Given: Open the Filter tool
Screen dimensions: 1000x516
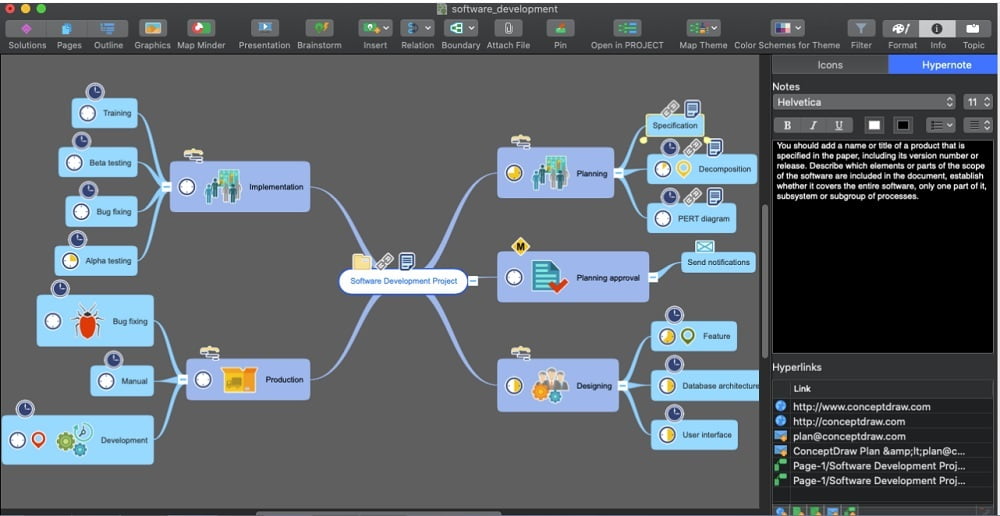Looking at the screenshot, I should click(x=861, y=29).
